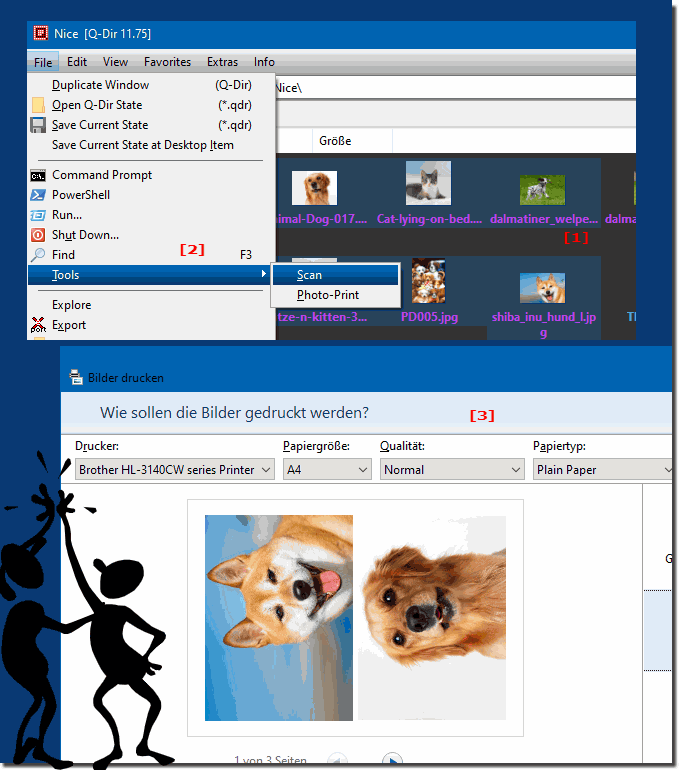This screenshot has height=770, width=679.
Task: Open the Info menu
Action: [x=264, y=62]
